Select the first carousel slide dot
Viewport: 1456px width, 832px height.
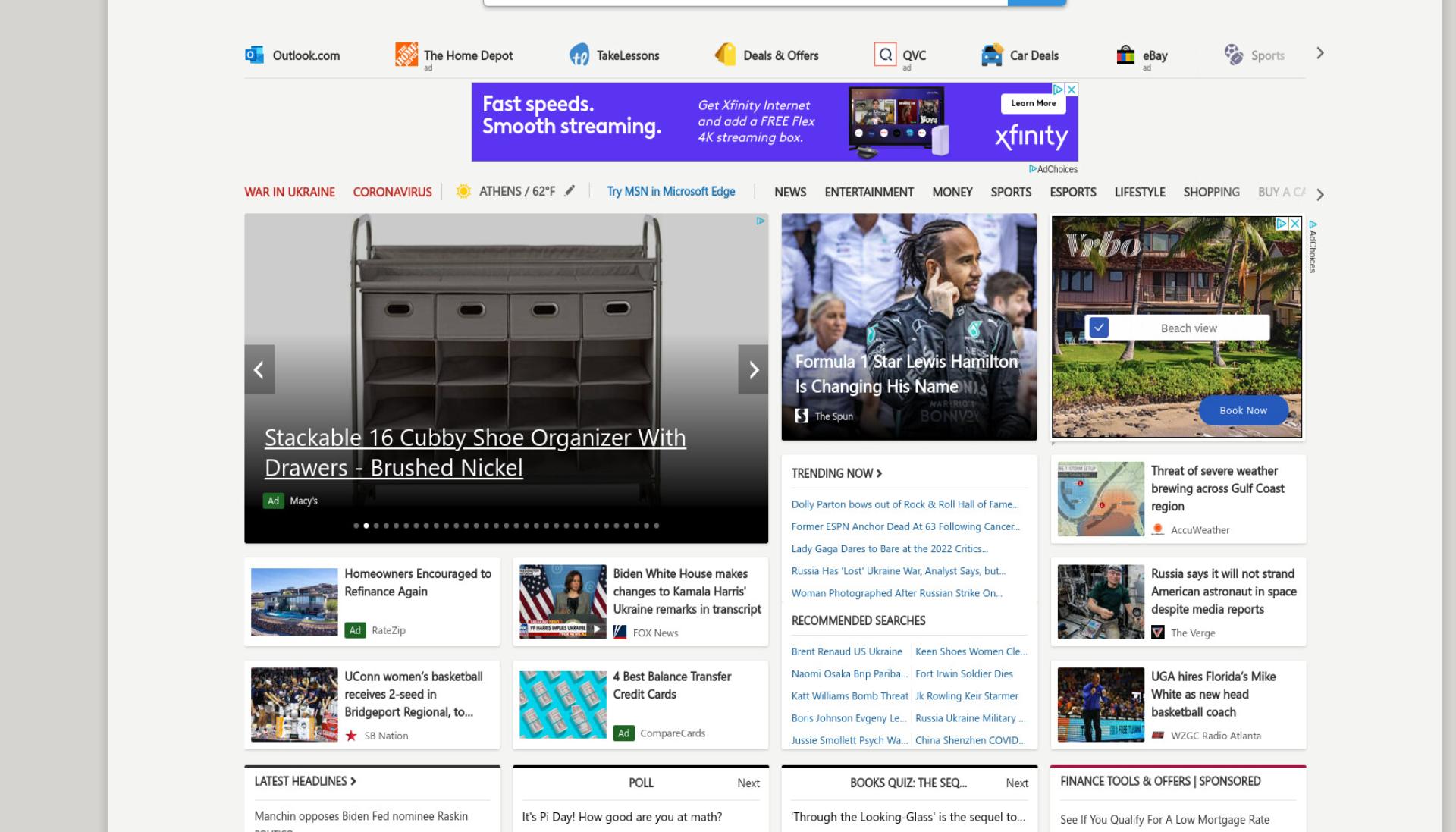[x=356, y=526]
